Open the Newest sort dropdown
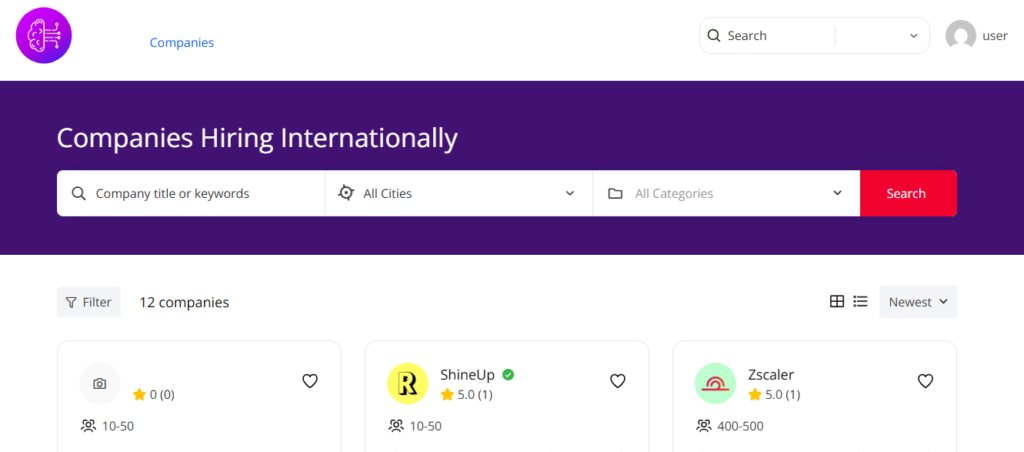Viewport: 1024px width, 452px height. 917,302
